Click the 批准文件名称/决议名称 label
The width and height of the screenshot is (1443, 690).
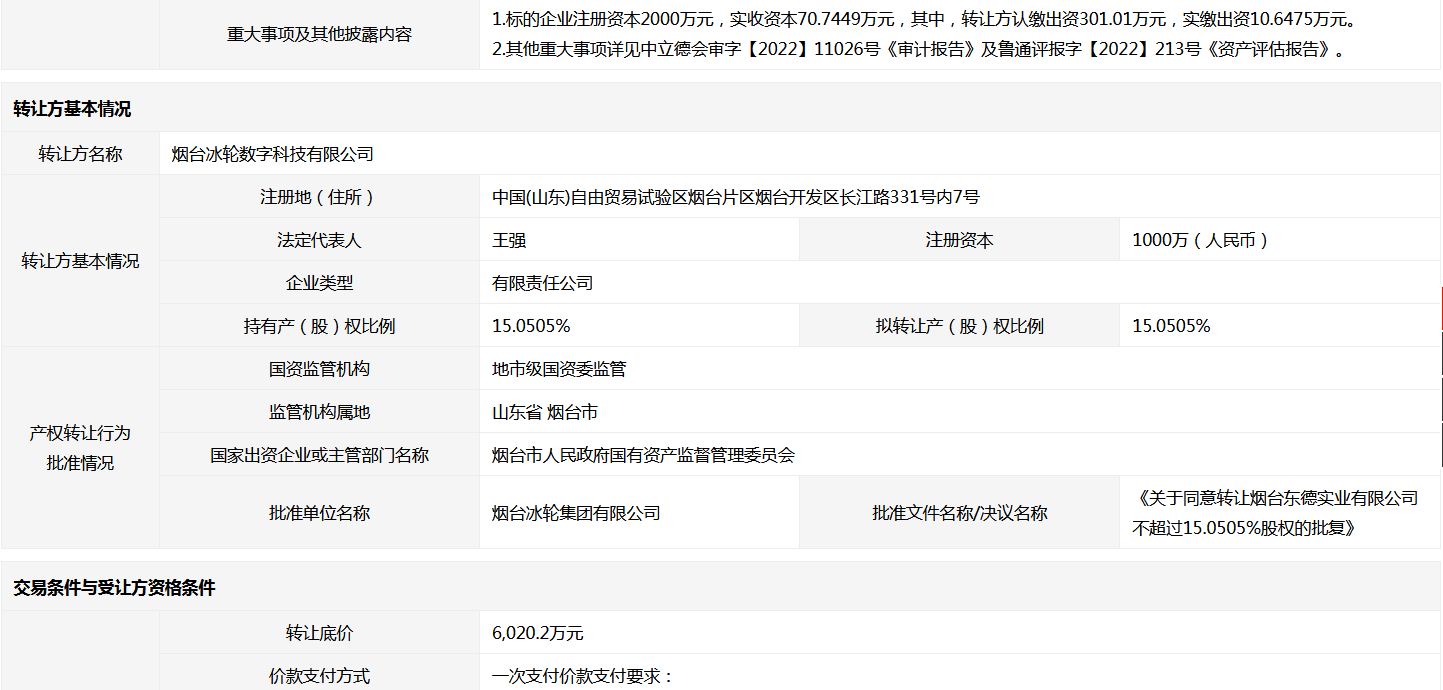click(x=959, y=513)
